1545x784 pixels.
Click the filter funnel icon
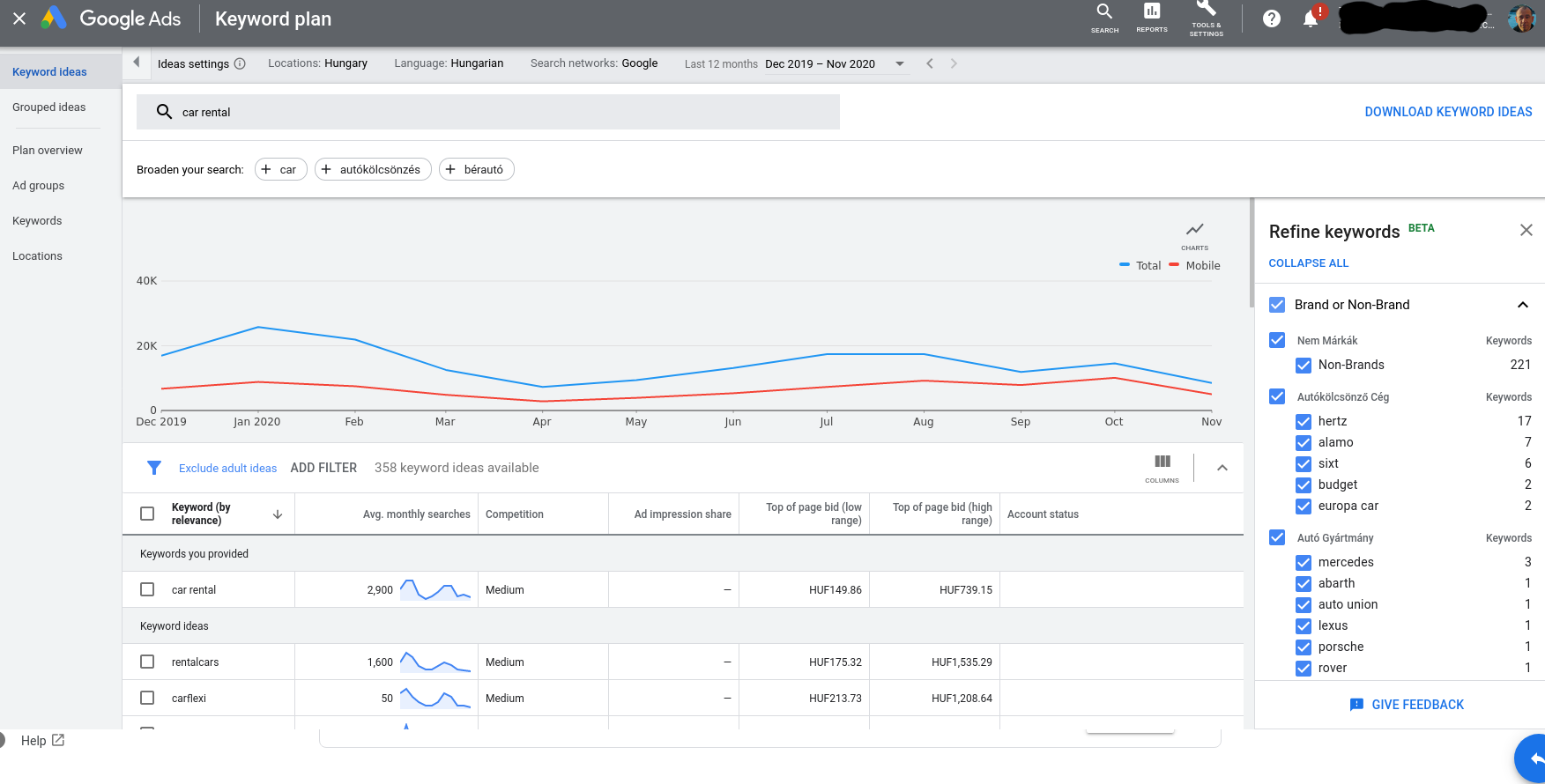[x=154, y=468]
